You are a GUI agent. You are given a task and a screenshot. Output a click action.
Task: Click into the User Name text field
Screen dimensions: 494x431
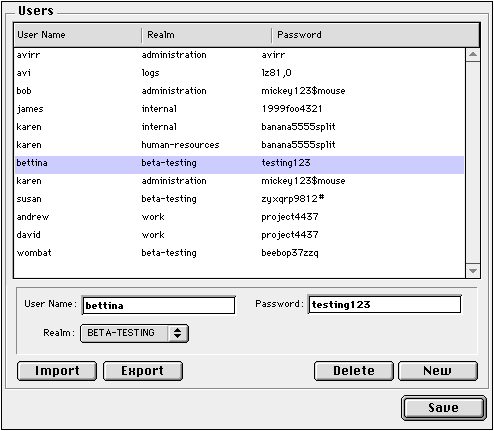(158, 305)
